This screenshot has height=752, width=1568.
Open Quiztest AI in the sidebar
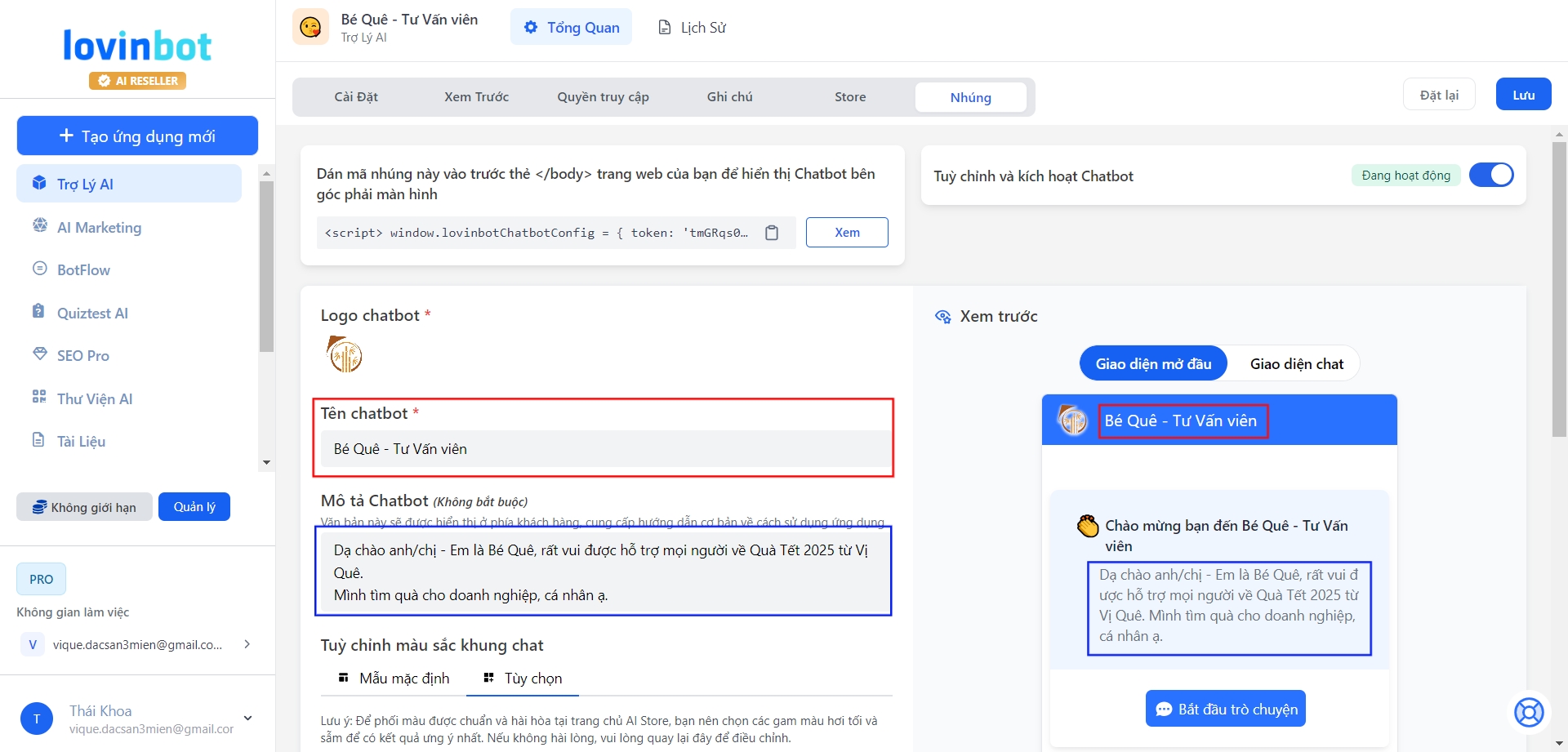click(92, 313)
